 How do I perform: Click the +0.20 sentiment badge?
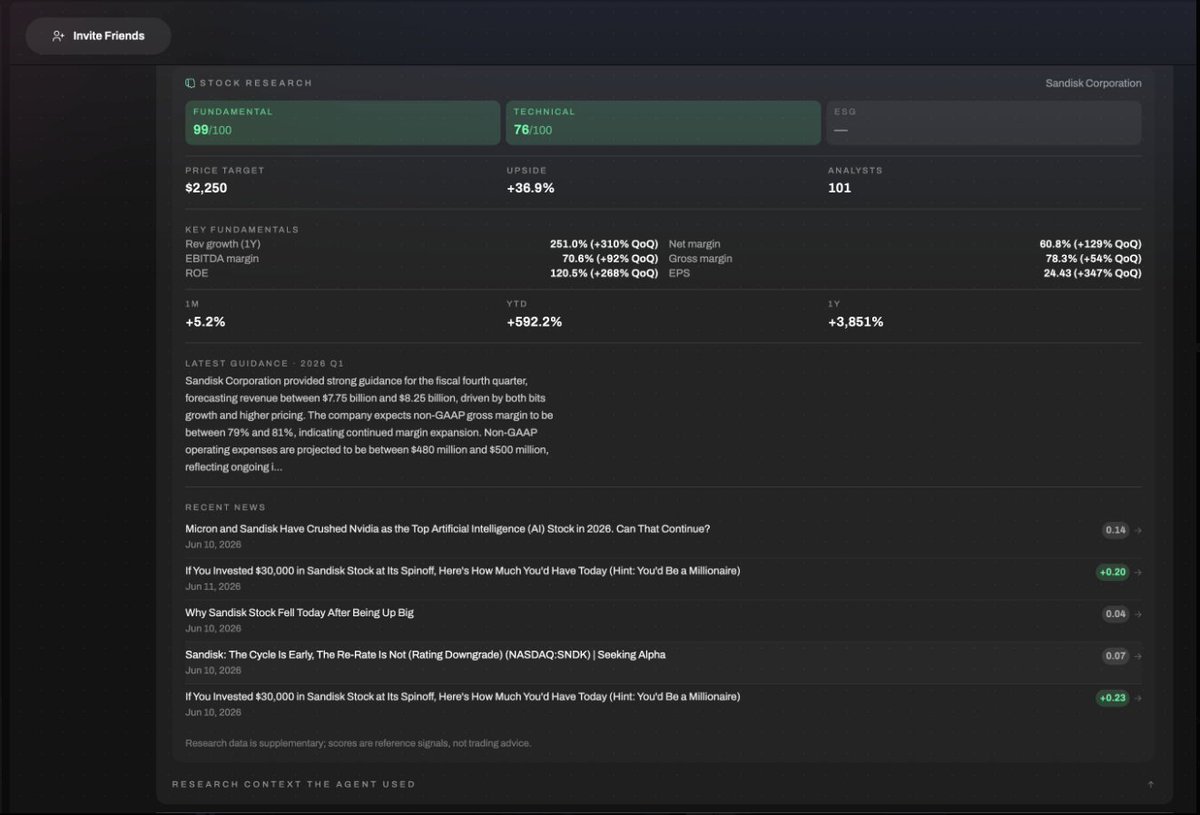click(x=1112, y=572)
